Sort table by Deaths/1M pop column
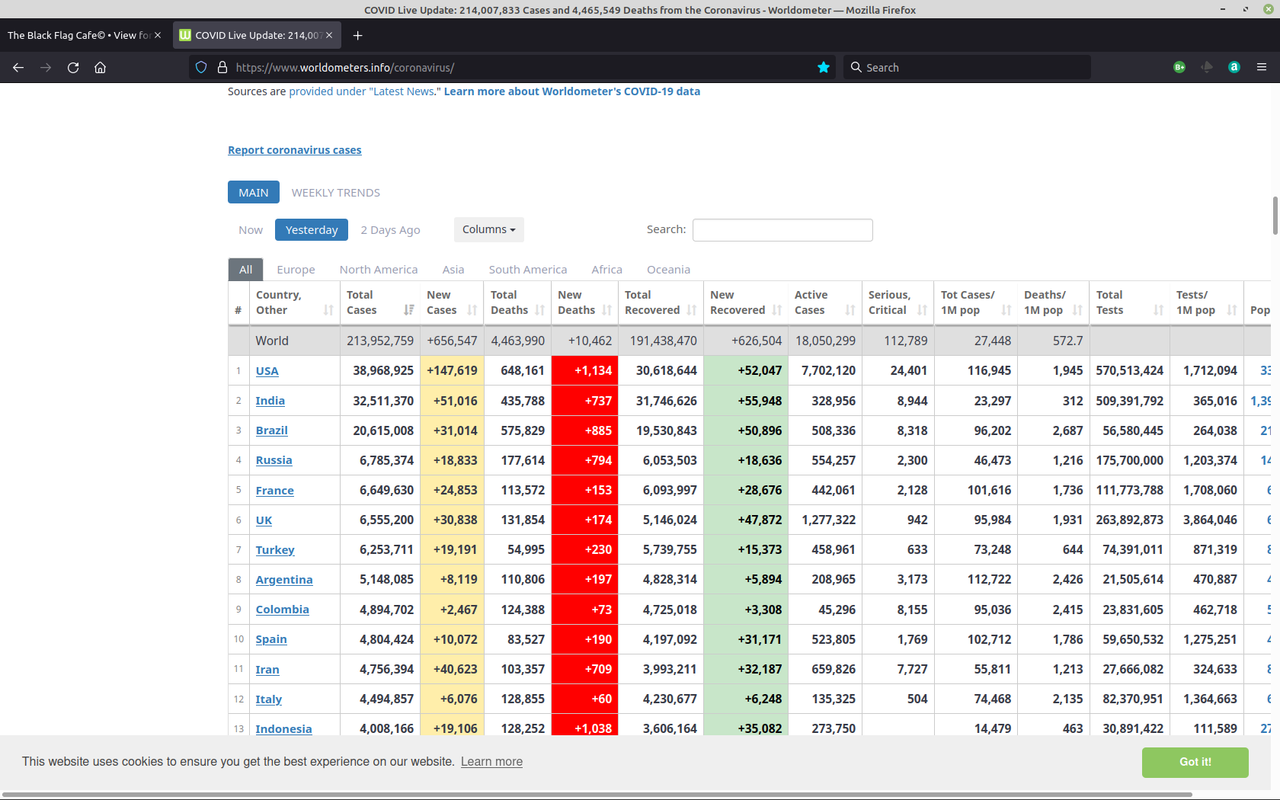 click(1054, 302)
